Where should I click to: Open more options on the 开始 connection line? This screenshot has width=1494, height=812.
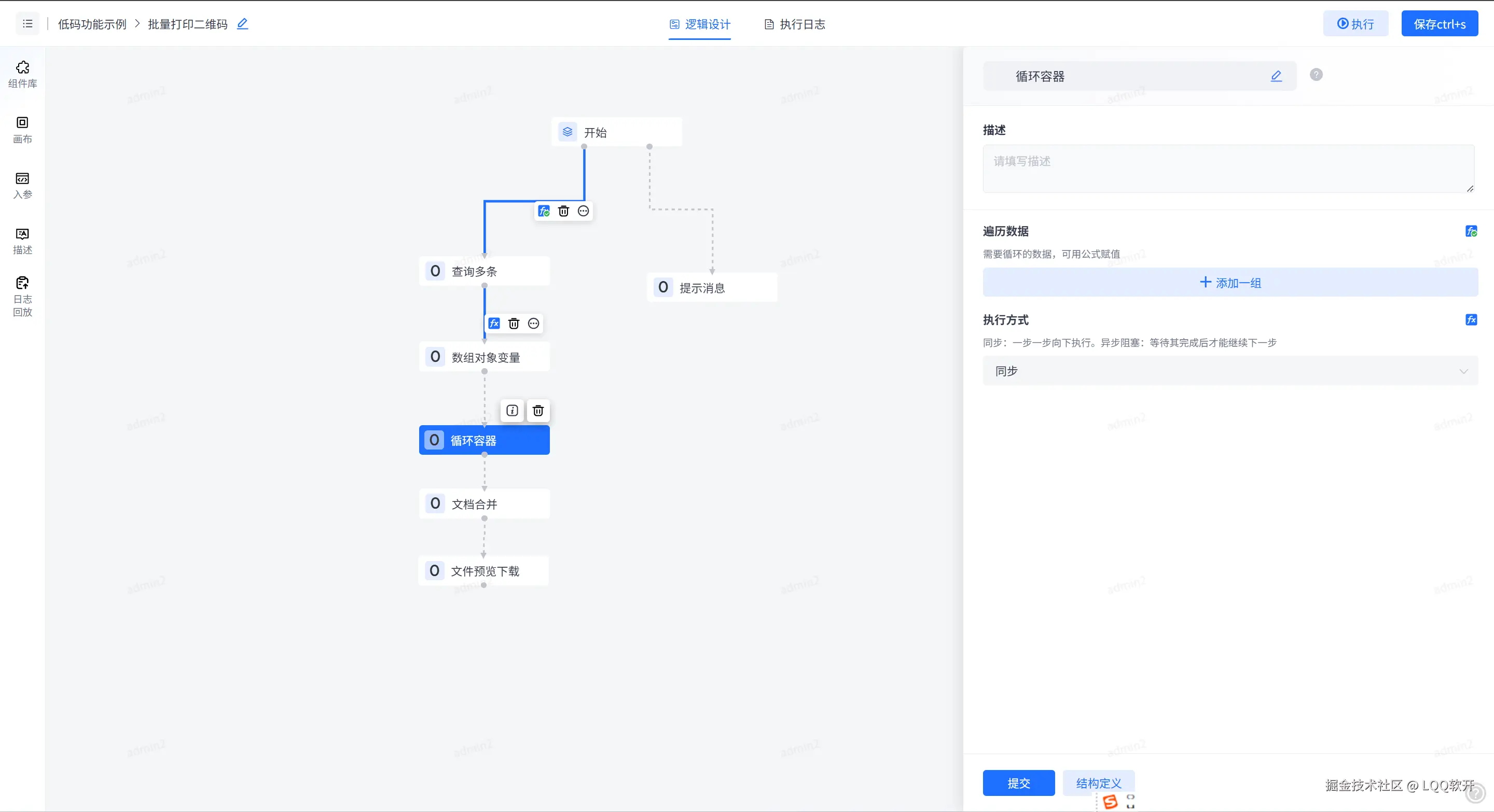pyautogui.click(x=584, y=211)
